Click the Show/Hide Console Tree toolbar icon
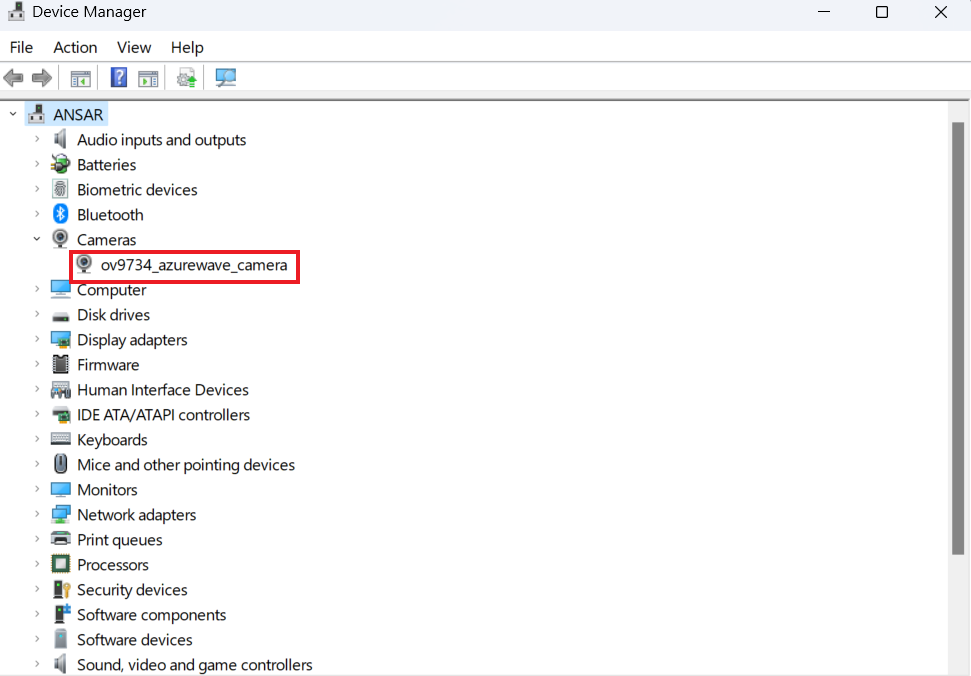Viewport: 971px width, 676px height. [81, 79]
